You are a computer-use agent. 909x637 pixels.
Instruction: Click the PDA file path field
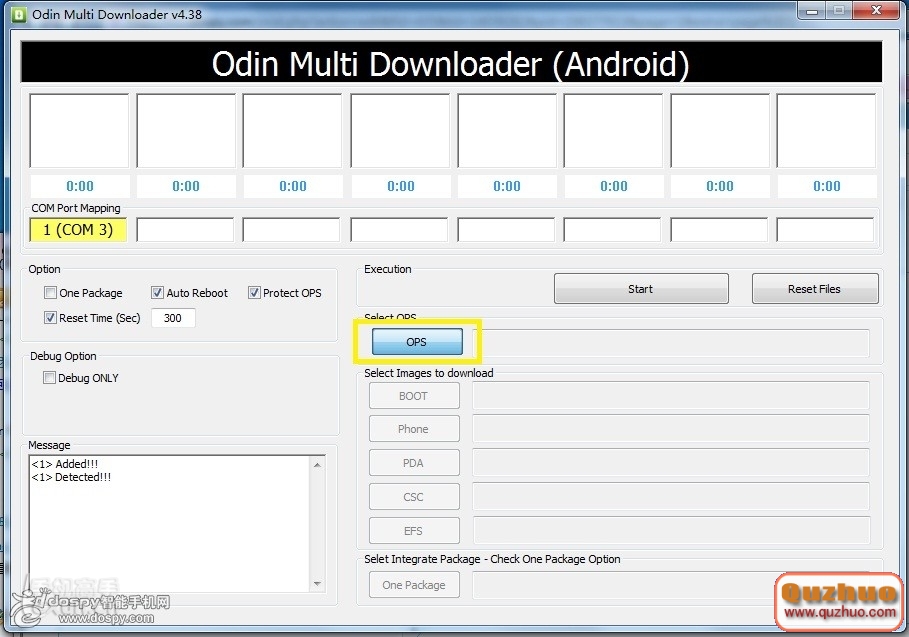click(671, 463)
